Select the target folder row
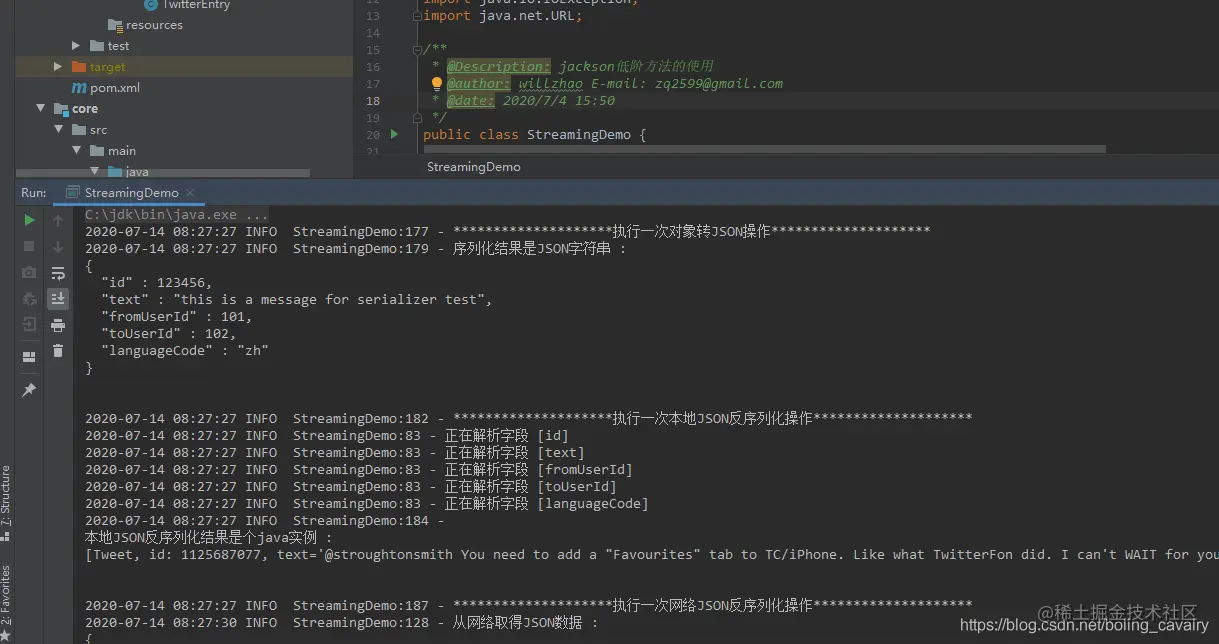 point(184,67)
